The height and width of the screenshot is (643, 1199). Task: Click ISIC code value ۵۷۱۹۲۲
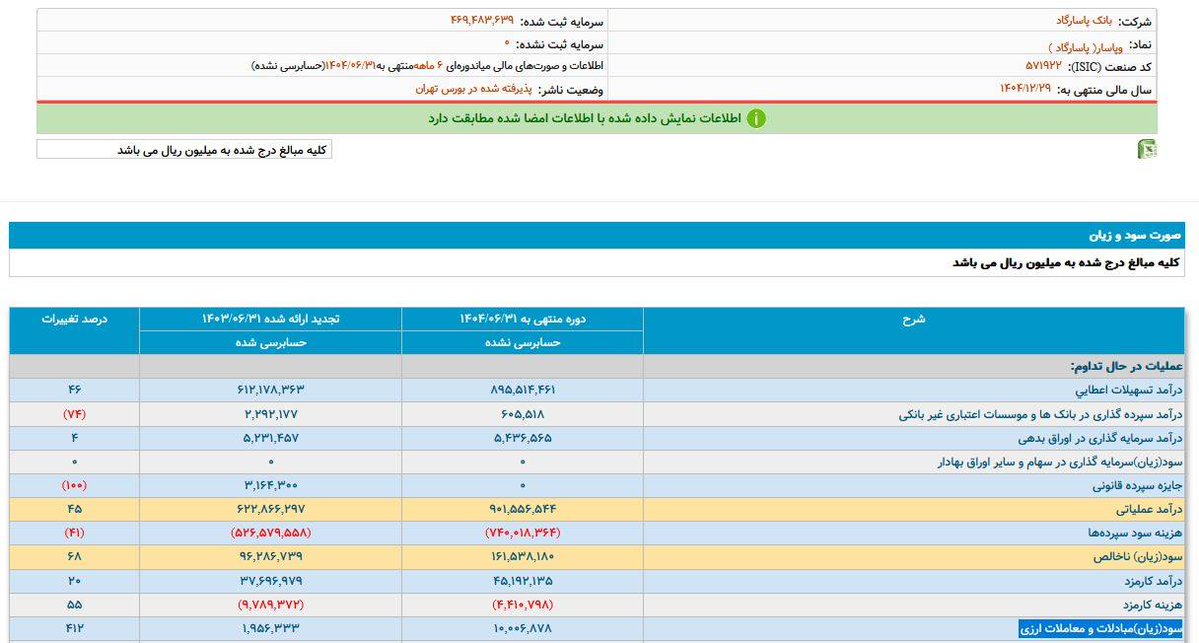click(x=1043, y=67)
